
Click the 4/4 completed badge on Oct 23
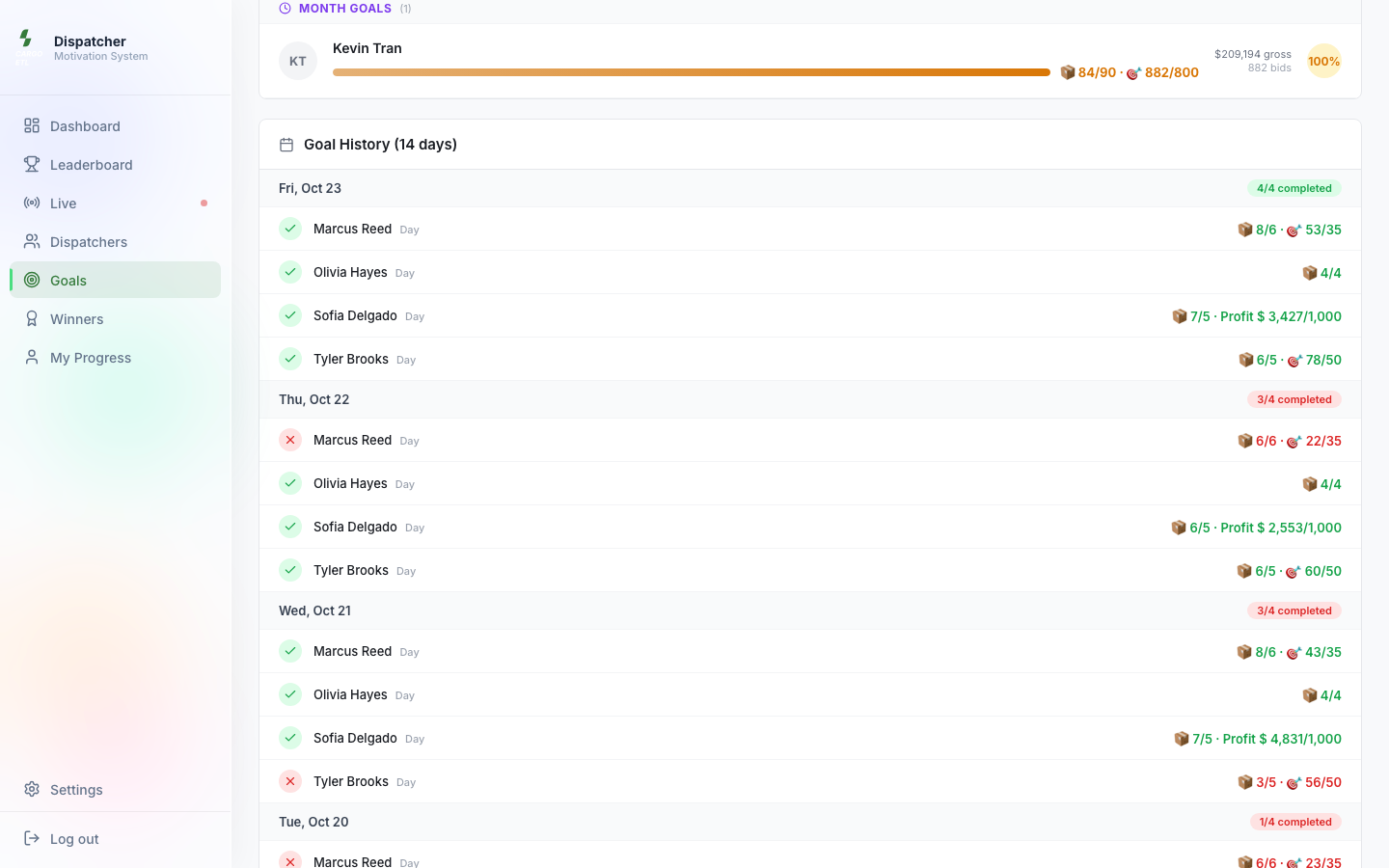pos(1294,188)
